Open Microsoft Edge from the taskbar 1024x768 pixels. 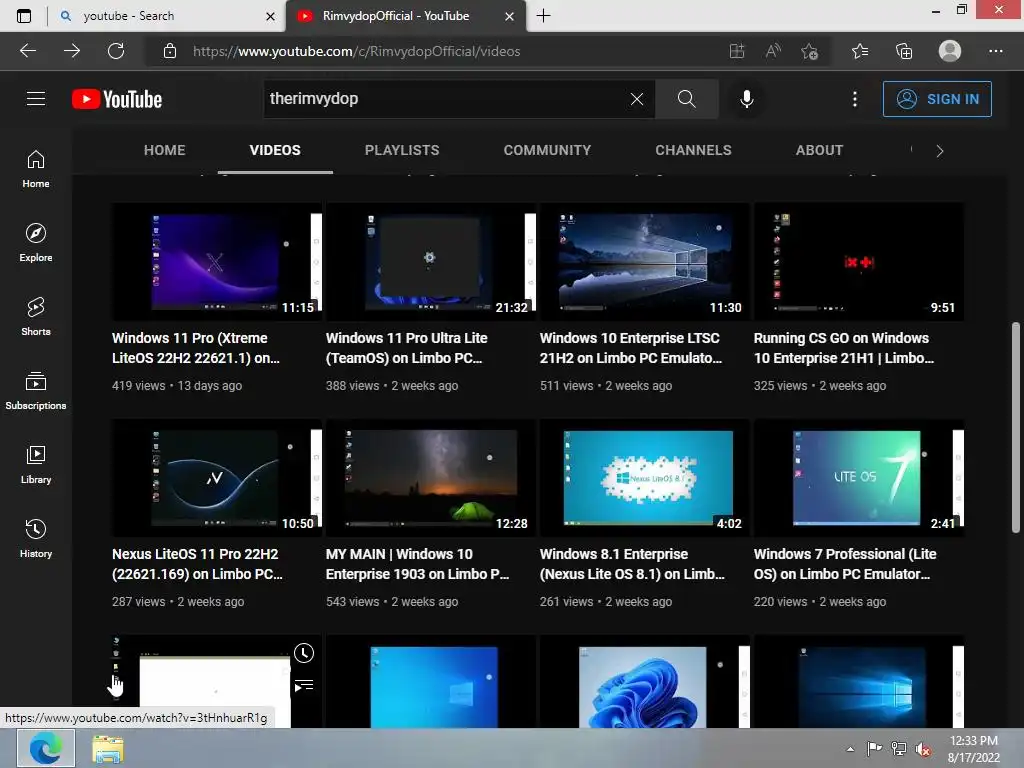click(46, 748)
